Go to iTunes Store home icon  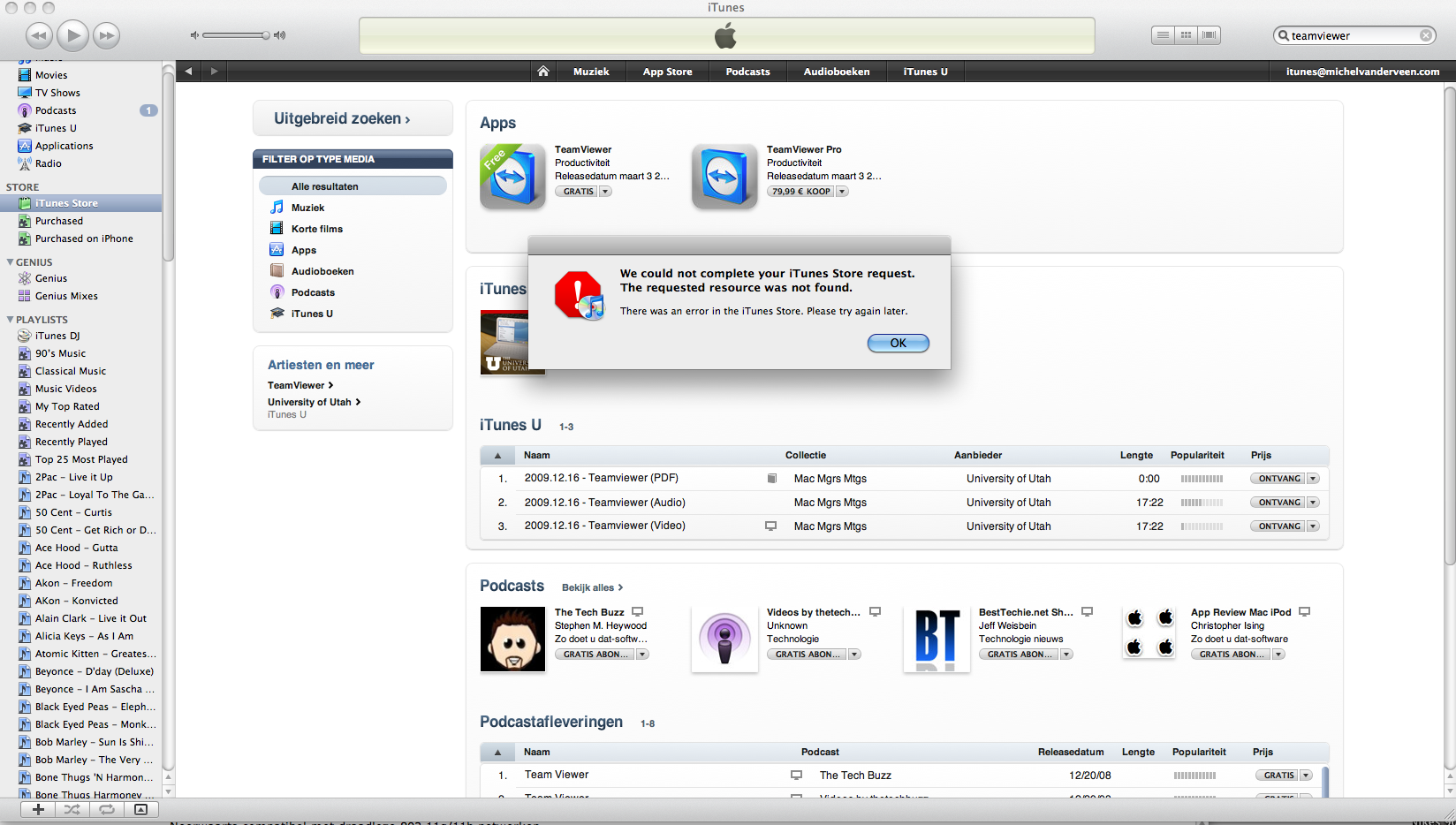point(543,72)
